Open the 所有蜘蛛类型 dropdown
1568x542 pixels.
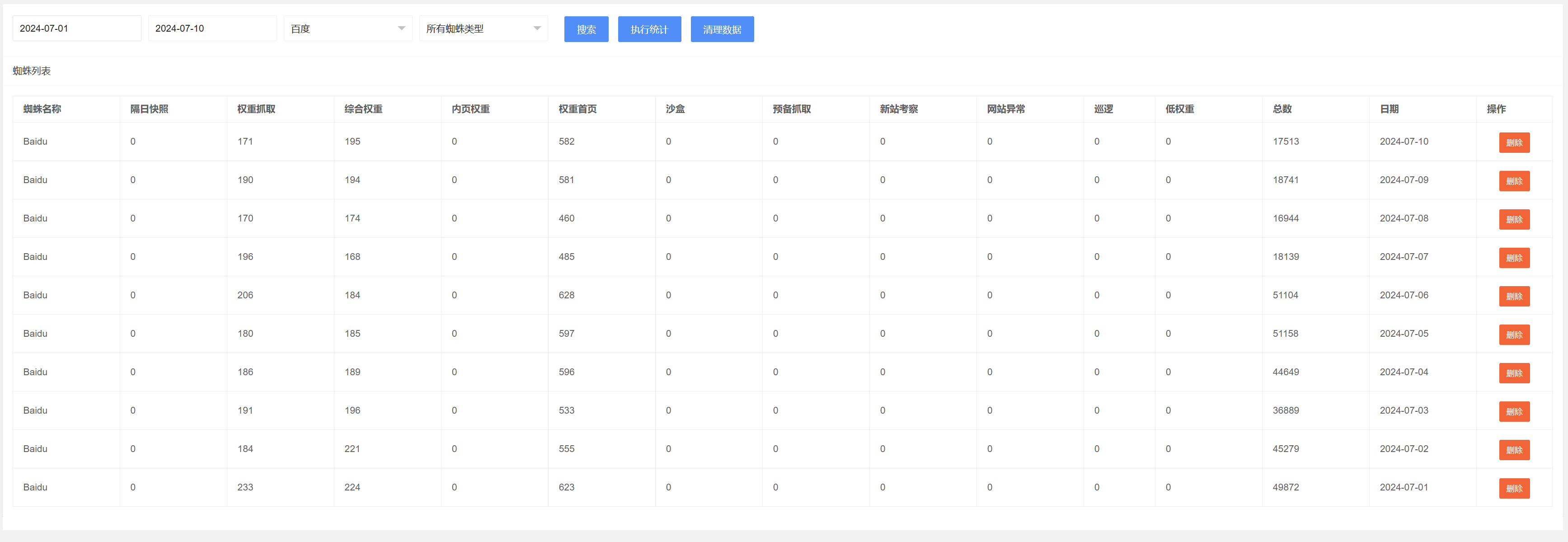[484, 28]
